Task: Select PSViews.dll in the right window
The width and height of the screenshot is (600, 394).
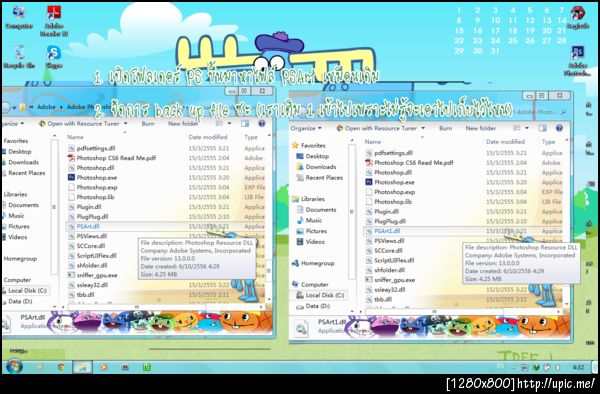Action: pyautogui.click(x=389, y=241)
